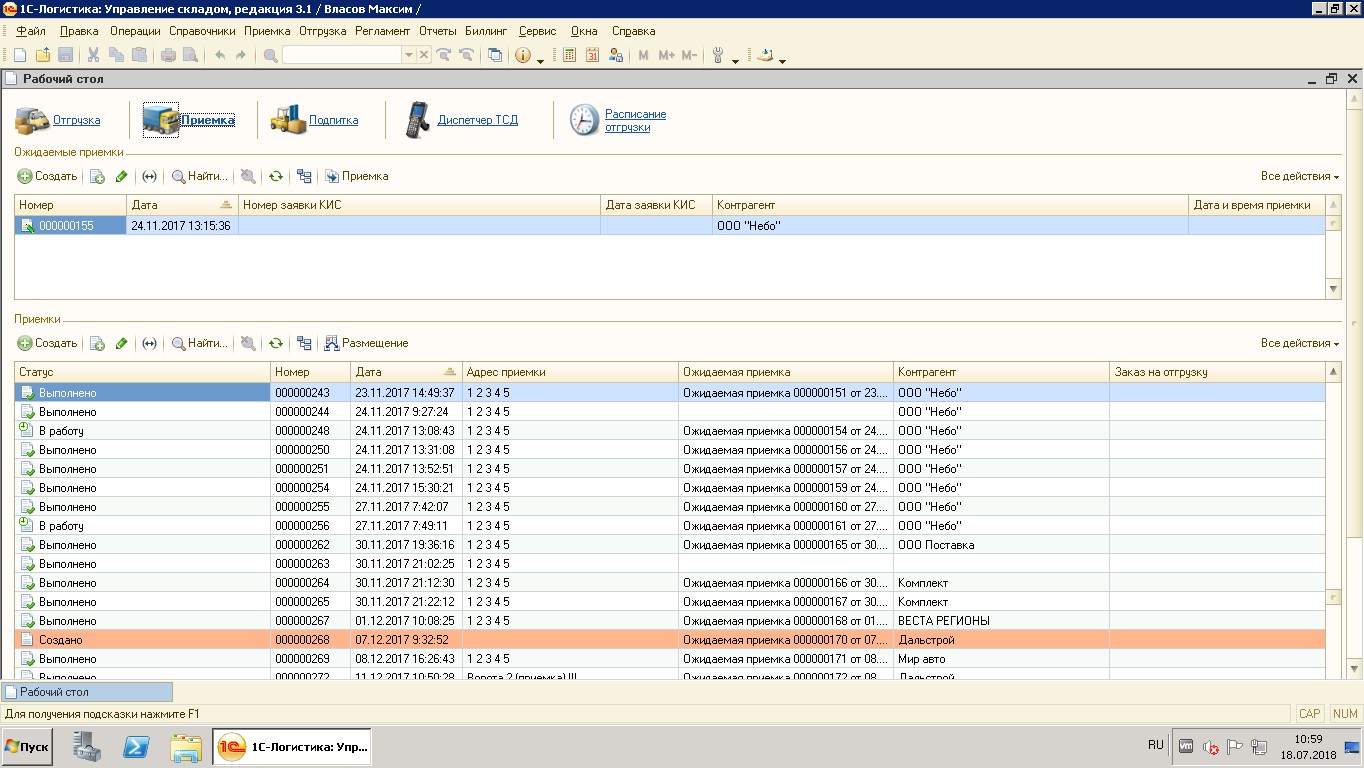This screenshot has width=1364, height=768.
Task: Open the Справочники menu
Action: [202, 31]
